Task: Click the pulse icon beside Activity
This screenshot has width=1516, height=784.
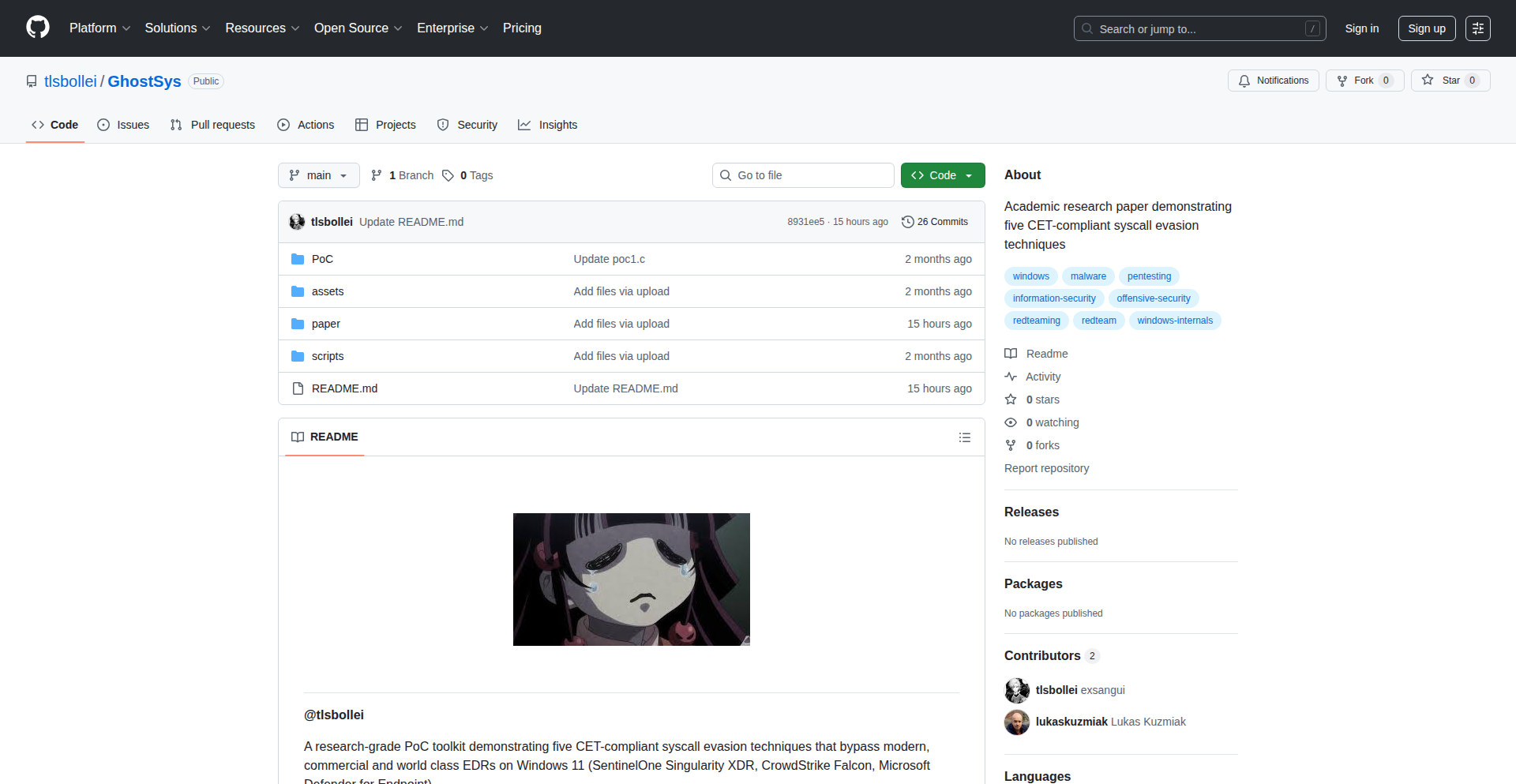Action: (x=1011, y=377)
